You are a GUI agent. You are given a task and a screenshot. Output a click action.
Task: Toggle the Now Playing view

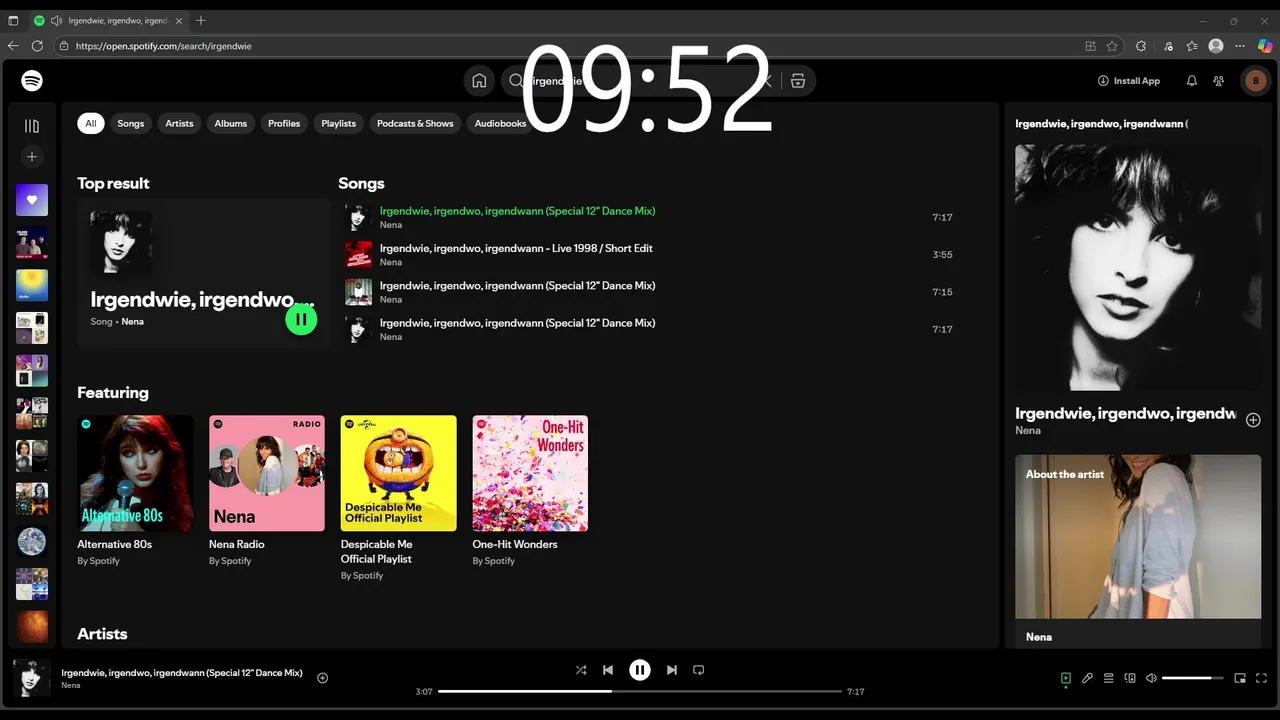click(1066, 678)
